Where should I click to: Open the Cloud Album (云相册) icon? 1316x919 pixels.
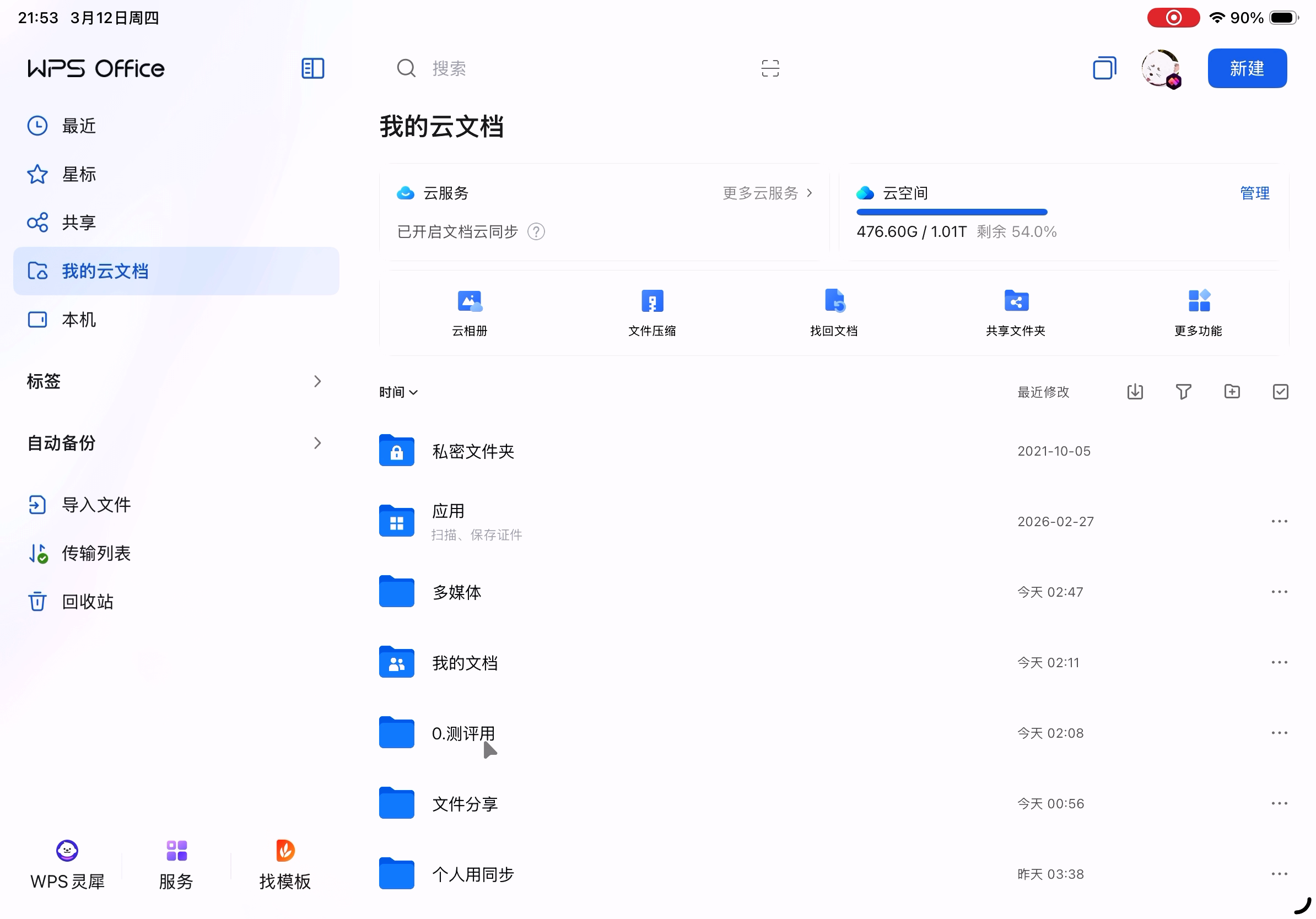[x=470, y=301]
